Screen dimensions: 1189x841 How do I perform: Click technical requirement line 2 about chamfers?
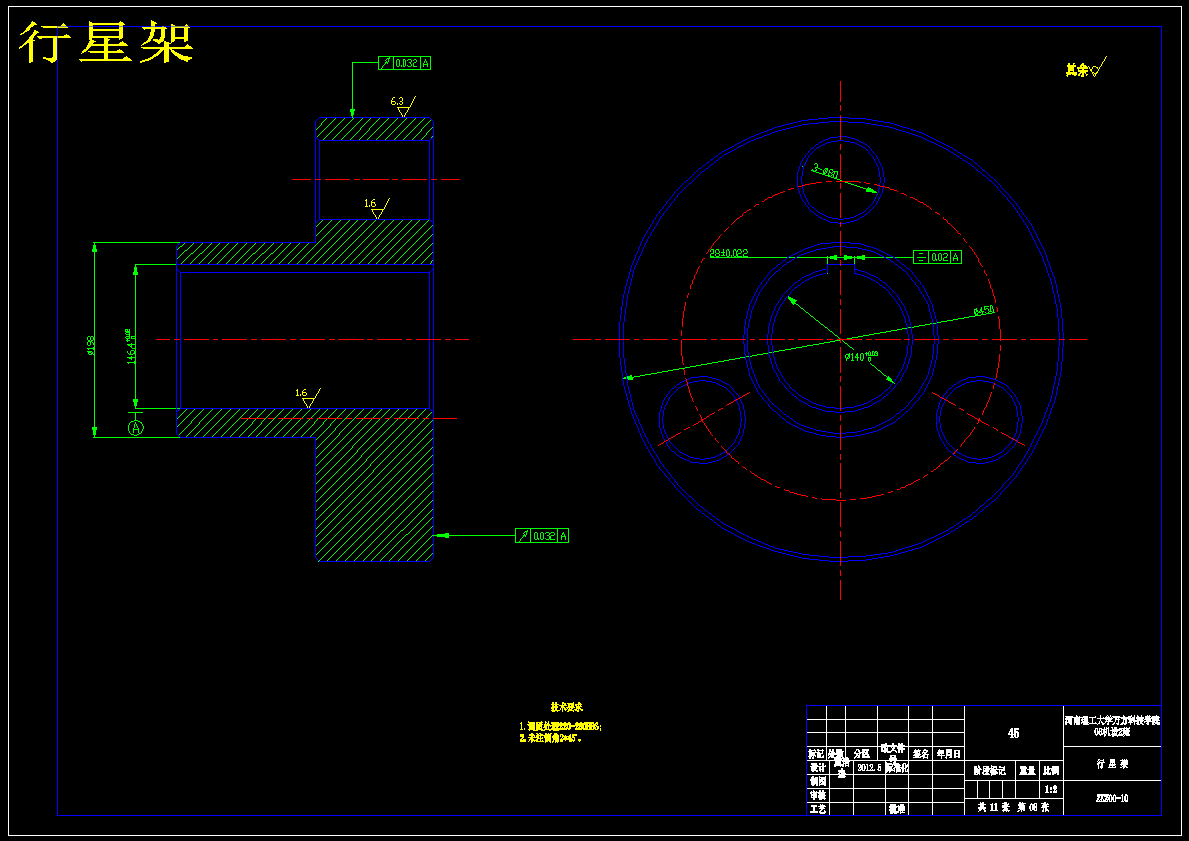click(551, 737)
